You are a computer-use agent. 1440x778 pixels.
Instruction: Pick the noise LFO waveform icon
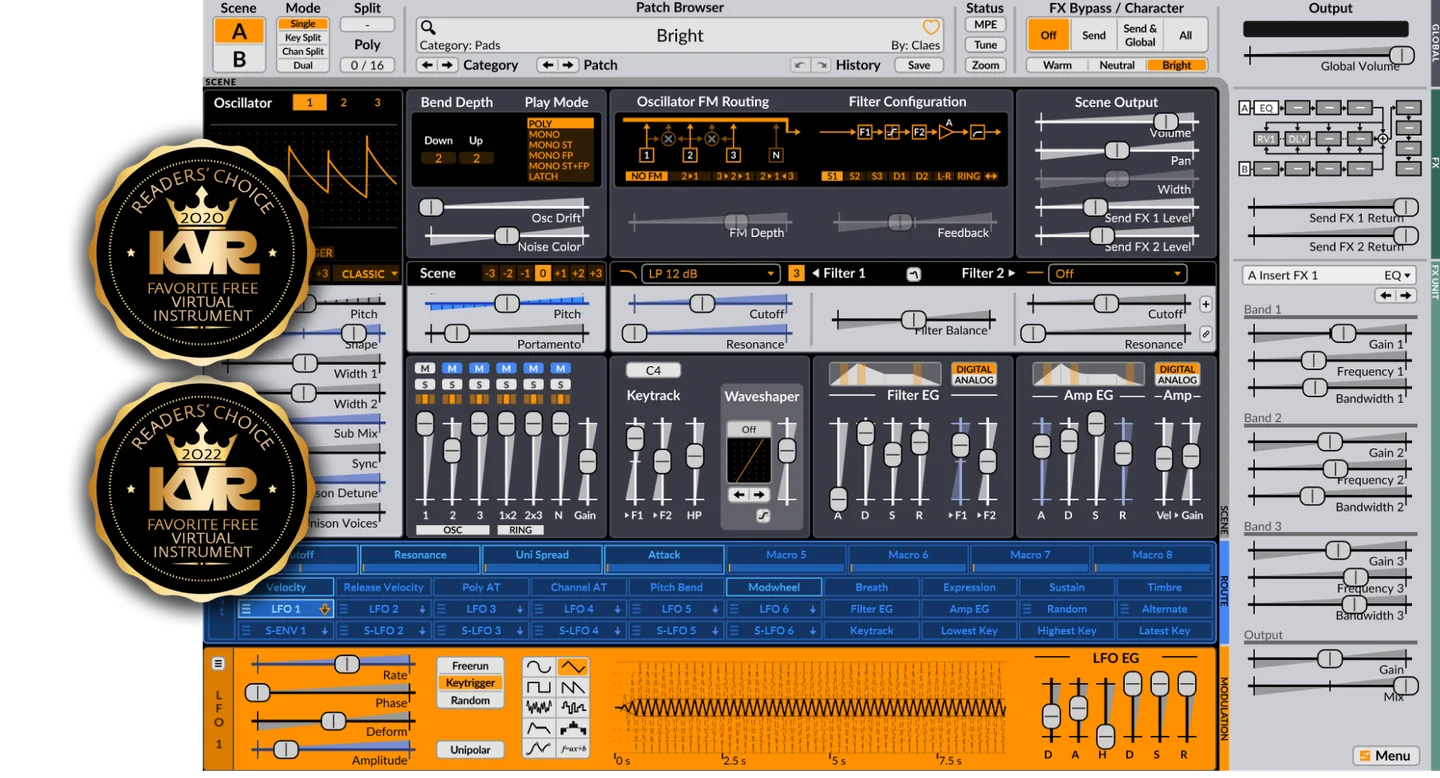pyautogui.click(x=538, y=707)
